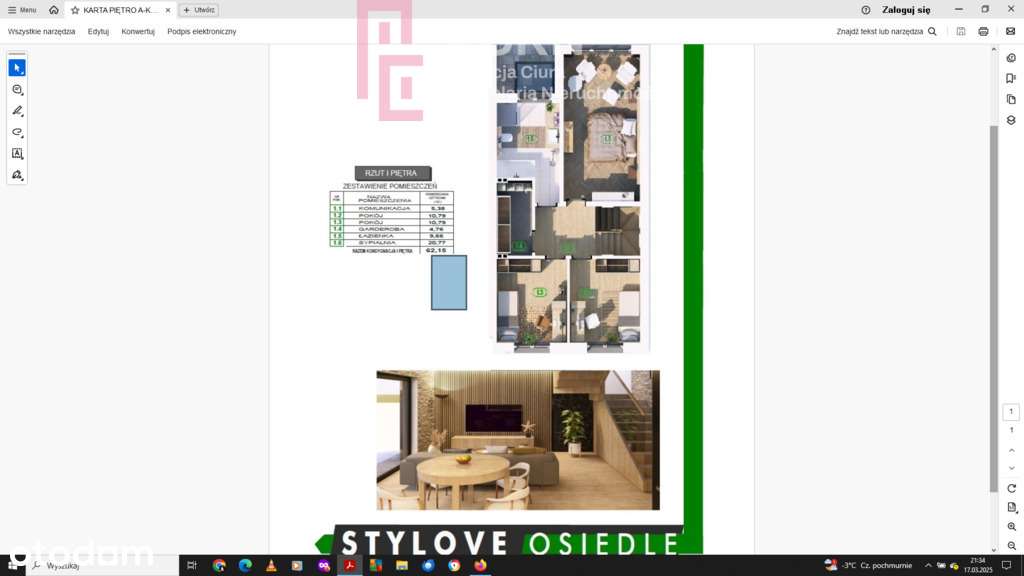Print the document with printer icon
The height and width of the screenshot is (576, 1024).
(983, 31)
